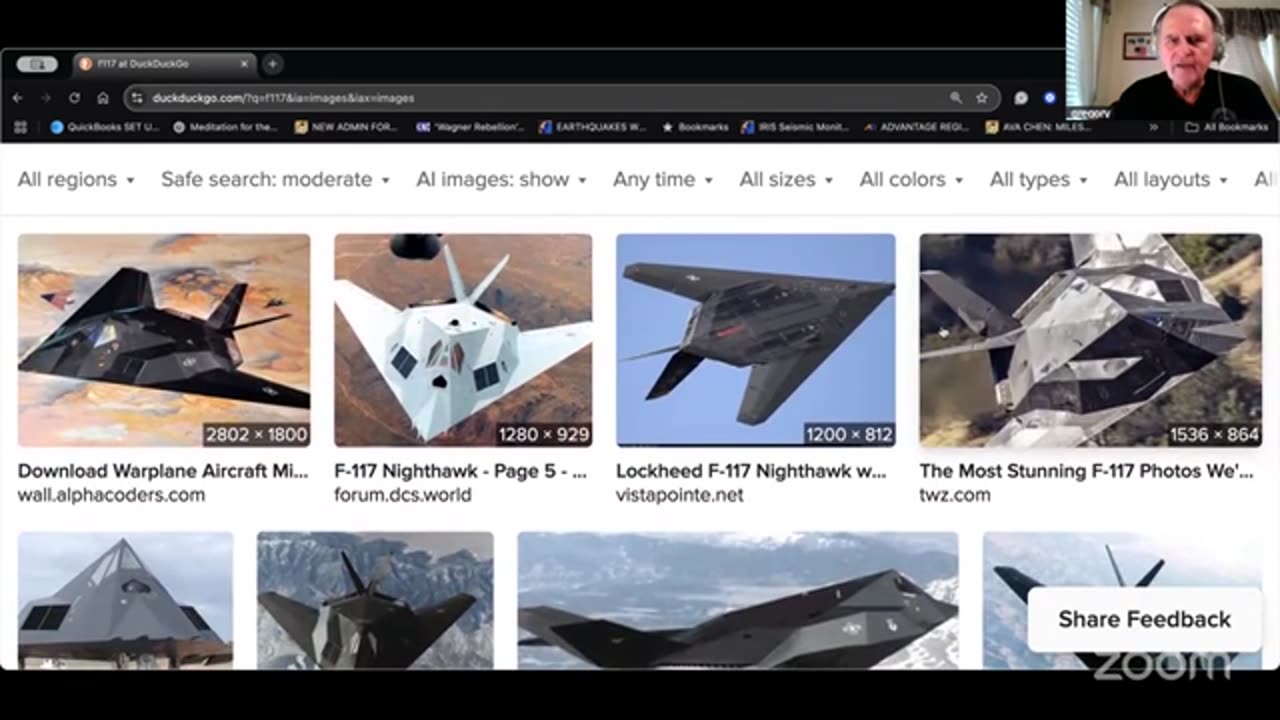Open the wide F-117 over snowy mountains thumbnail
The height and width of the screenshot is (720, 1280).
[x=738, y=600]
